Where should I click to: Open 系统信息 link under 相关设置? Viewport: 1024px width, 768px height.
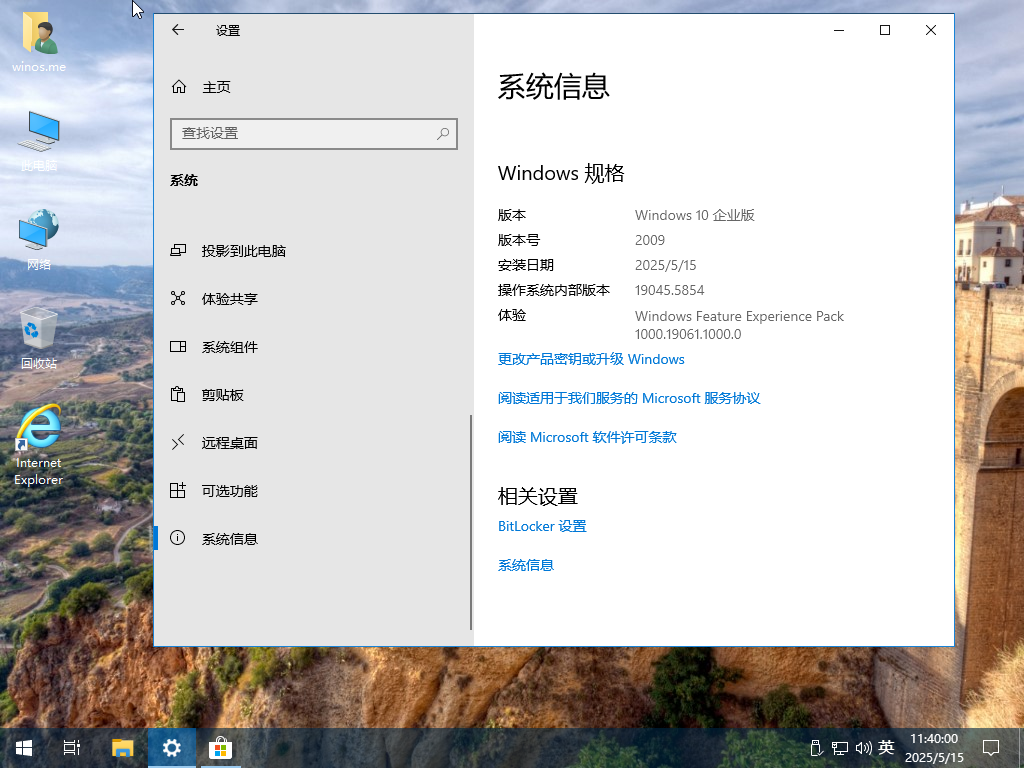click(526, 566)
